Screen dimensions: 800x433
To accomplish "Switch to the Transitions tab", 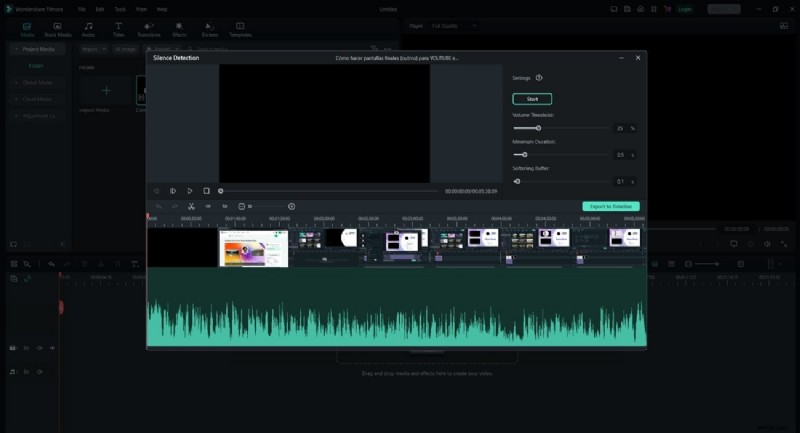I will pos(148,30).
